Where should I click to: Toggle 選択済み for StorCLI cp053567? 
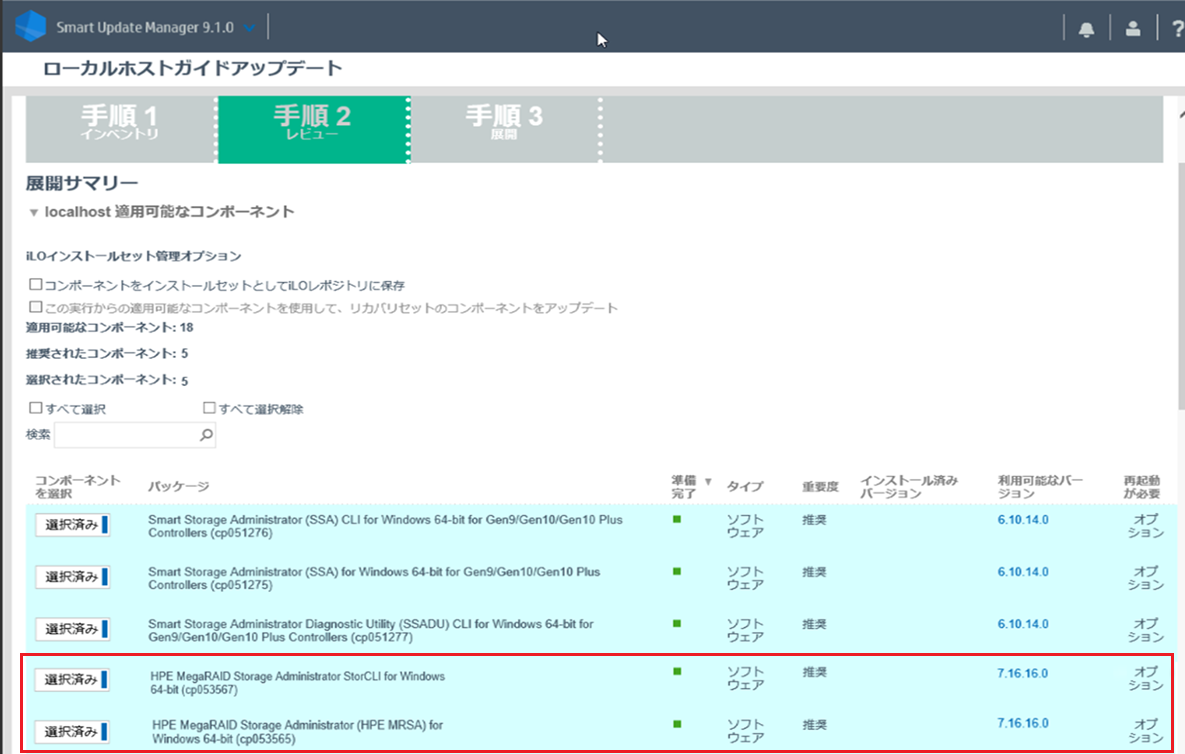(x=73, y=679)
